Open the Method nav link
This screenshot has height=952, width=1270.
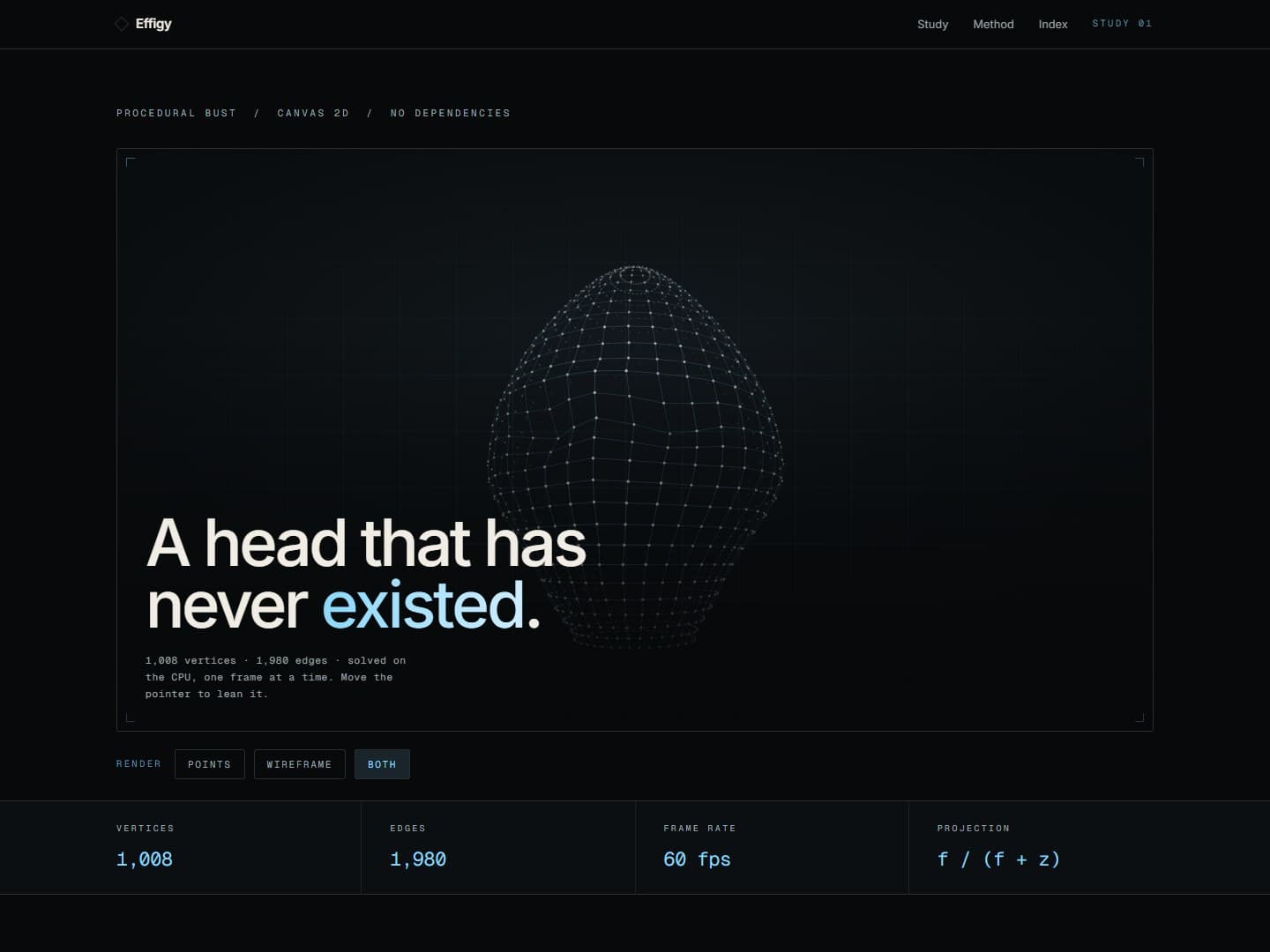pos(993,24)
